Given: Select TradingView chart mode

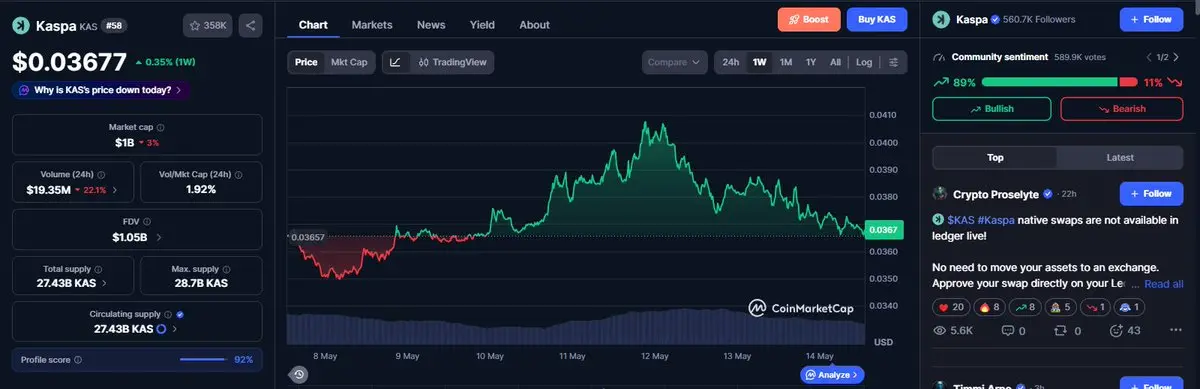Looking at the screenshot, I should [453, 62].
